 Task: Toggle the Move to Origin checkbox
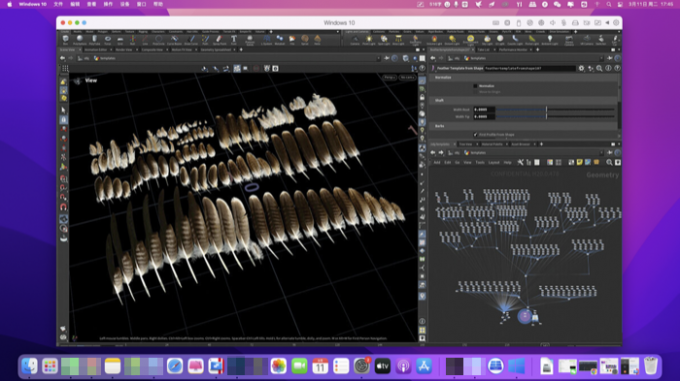[475, 91]
